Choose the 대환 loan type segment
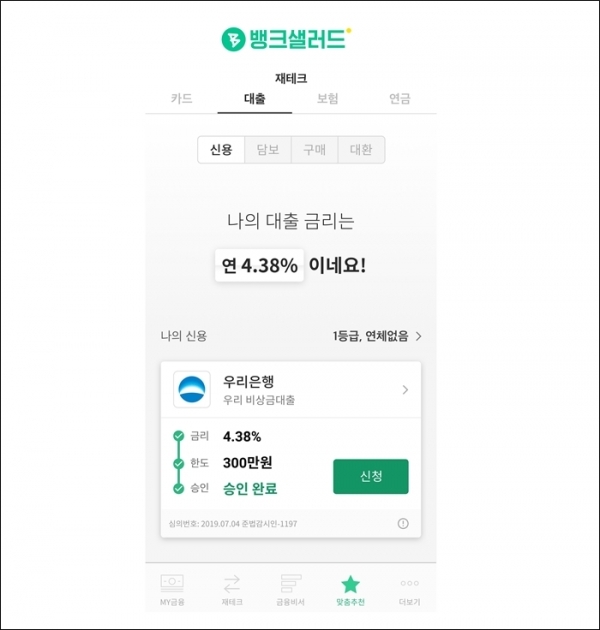600x630 pixels. (361, 150)
